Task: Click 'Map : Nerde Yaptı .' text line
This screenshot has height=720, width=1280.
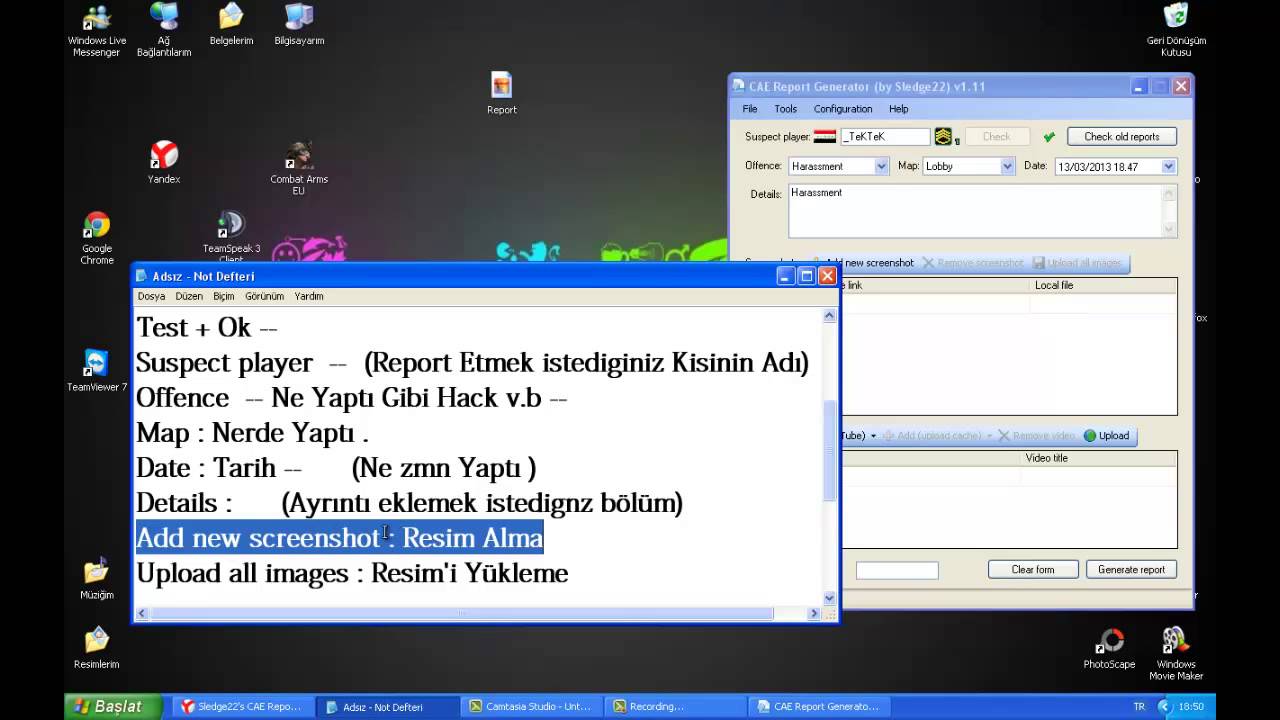Action: (x=252, y=433)
